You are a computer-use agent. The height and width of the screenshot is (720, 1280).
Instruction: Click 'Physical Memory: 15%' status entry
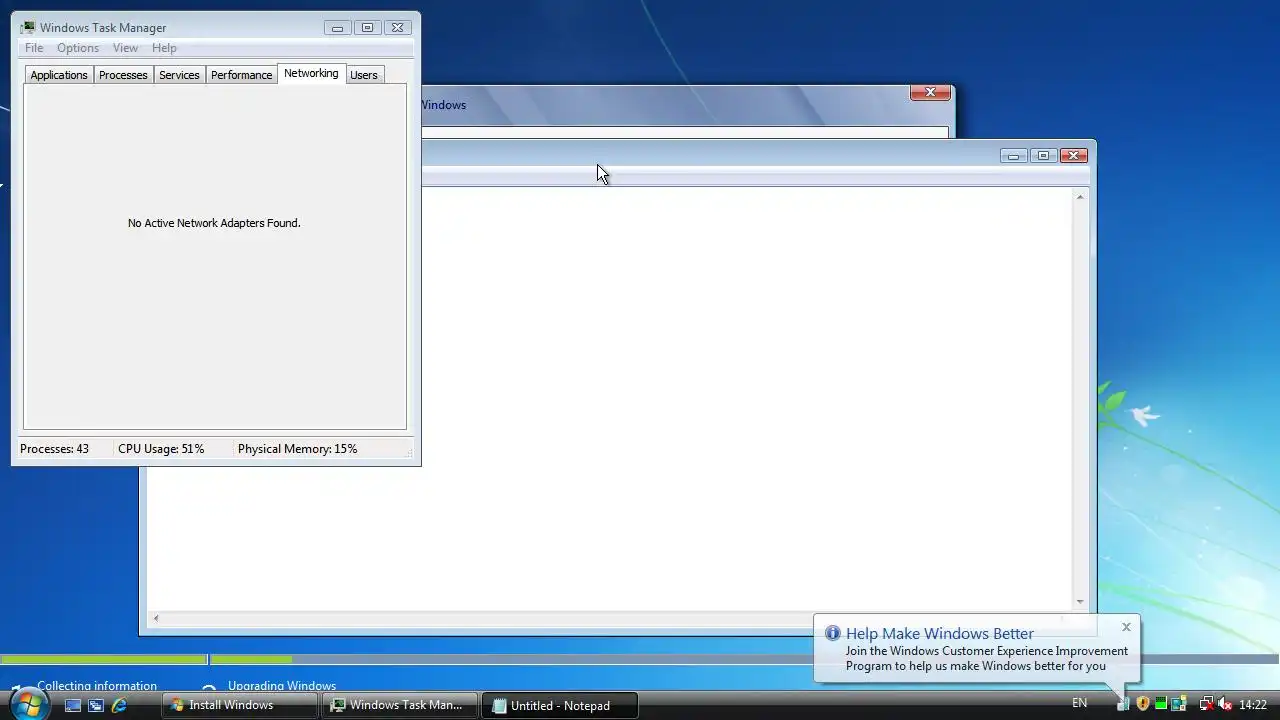tap(297, 449)
